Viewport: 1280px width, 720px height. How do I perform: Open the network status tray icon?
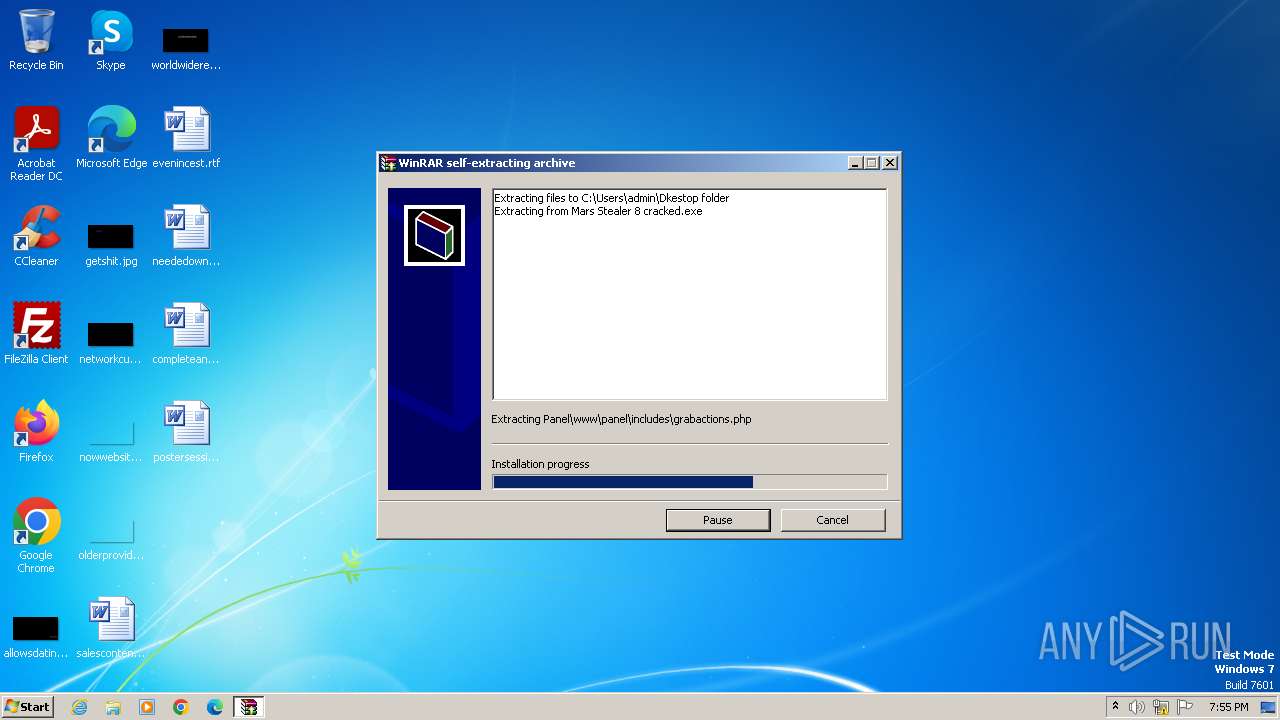(x=1161, y=707)
